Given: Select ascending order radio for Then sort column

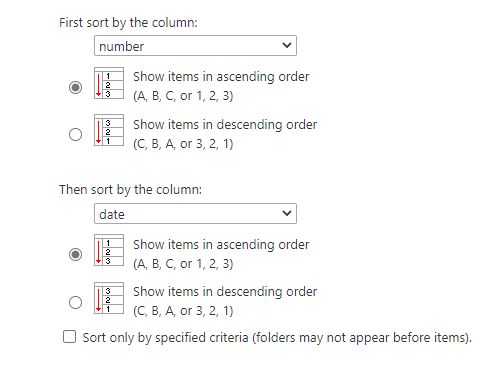Looking at the screenshot, I should pyautogui.click(x=75, y=254).
